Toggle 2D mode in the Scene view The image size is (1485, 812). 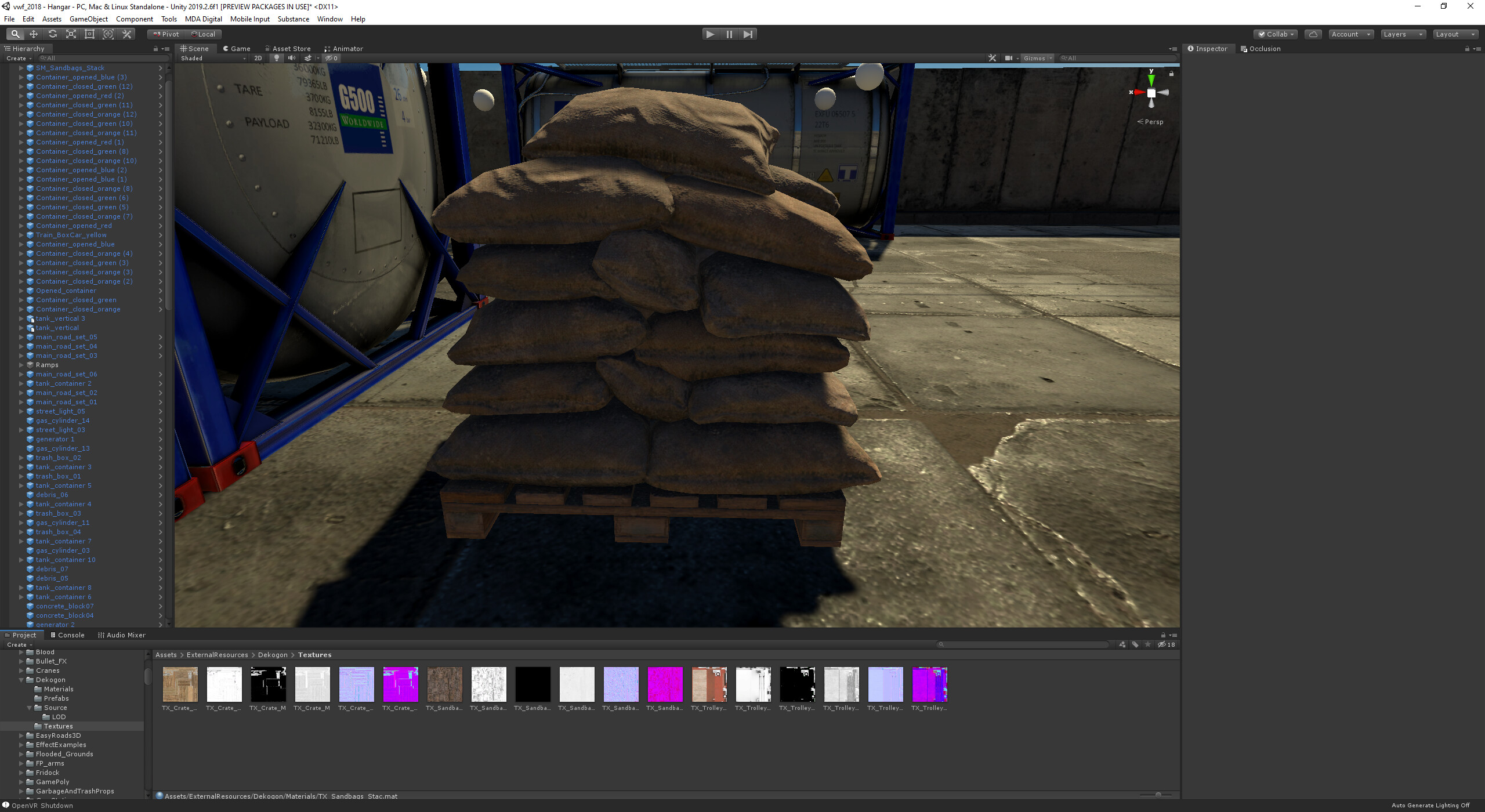[x=258, y=58]
